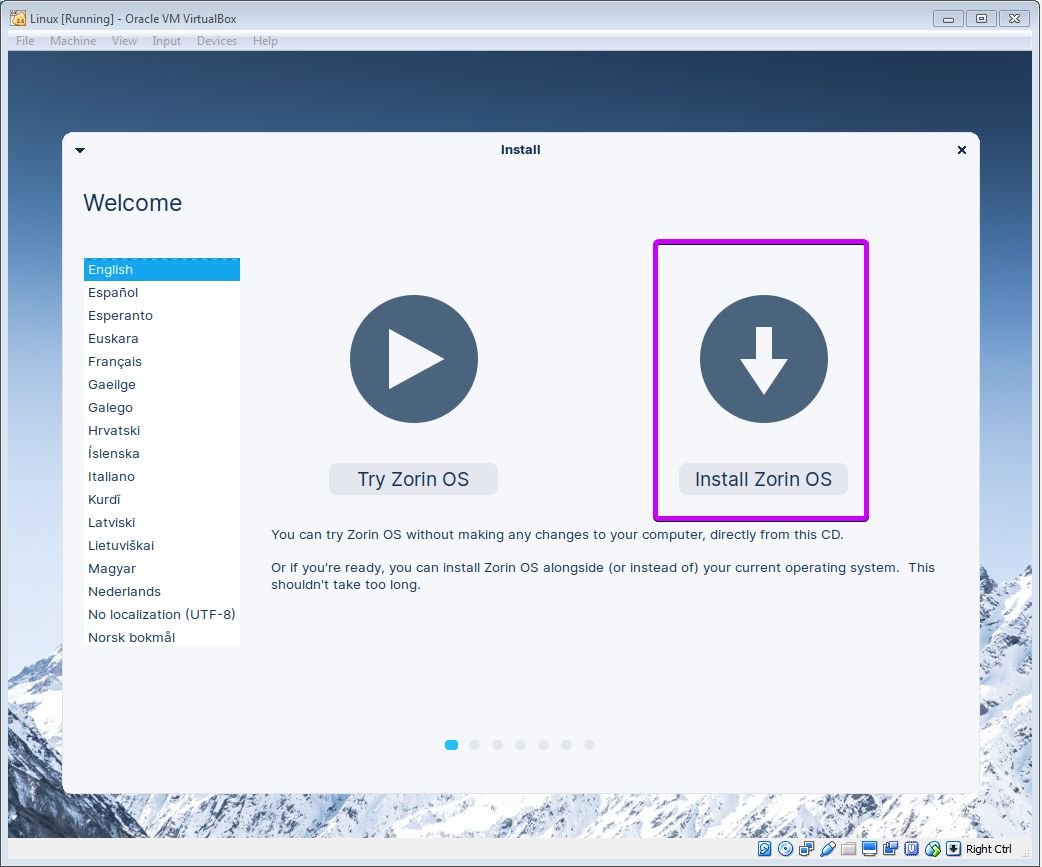The height and width of the screenshot is (867, 1042).
Task: Choose Italiano from the list
Action: (x=161, y=476)
